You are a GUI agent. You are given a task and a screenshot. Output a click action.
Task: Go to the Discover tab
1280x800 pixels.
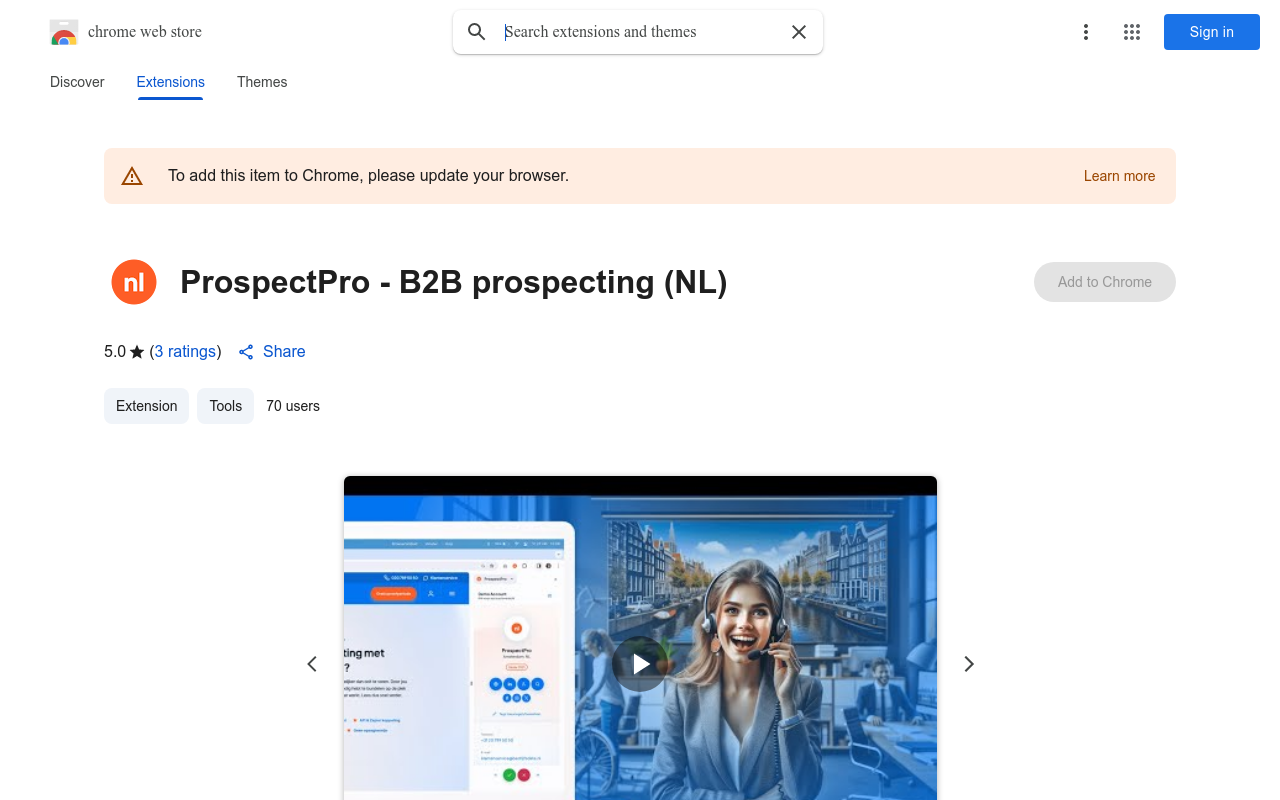[77, 82]
